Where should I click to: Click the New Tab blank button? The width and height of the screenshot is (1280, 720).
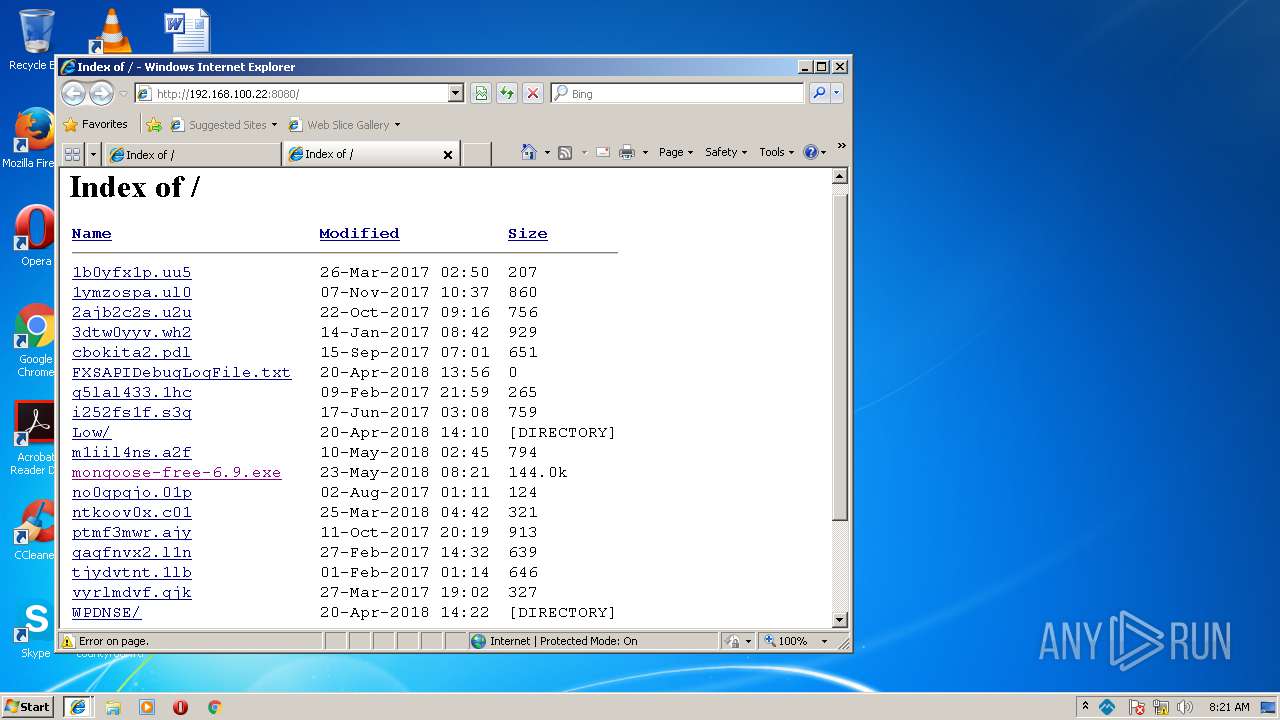pos(477,155)
